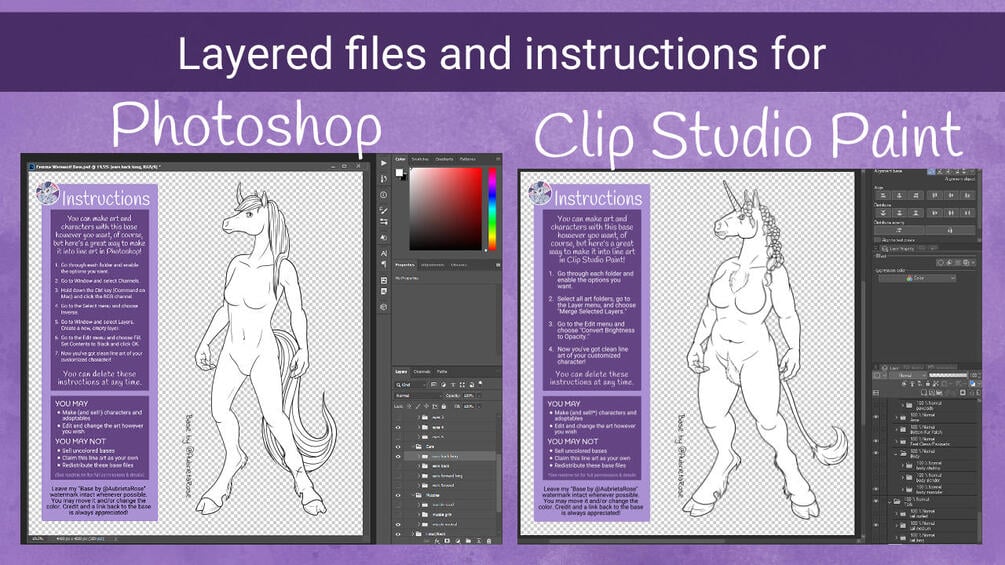Switch to the Swatches tab

pos(420,159)
